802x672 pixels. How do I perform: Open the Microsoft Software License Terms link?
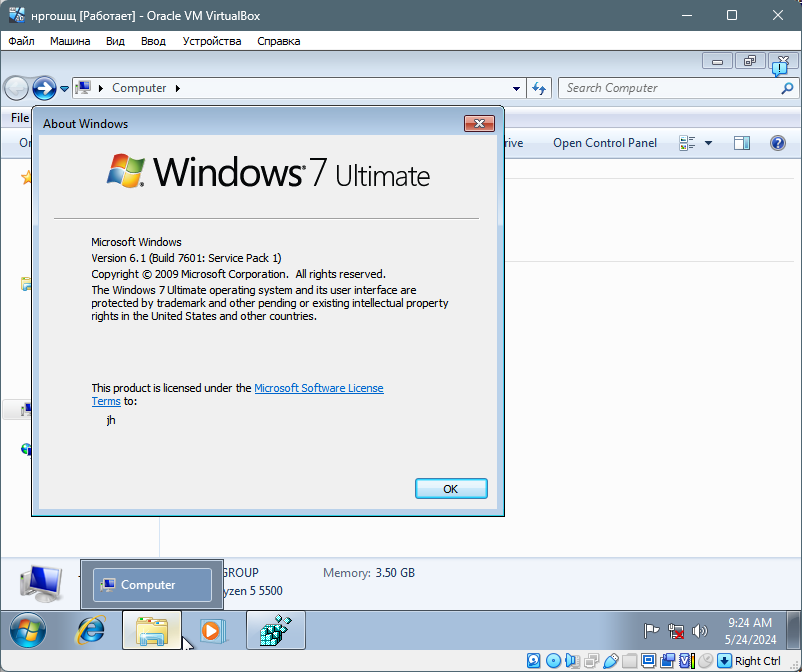tap(318, 388)
